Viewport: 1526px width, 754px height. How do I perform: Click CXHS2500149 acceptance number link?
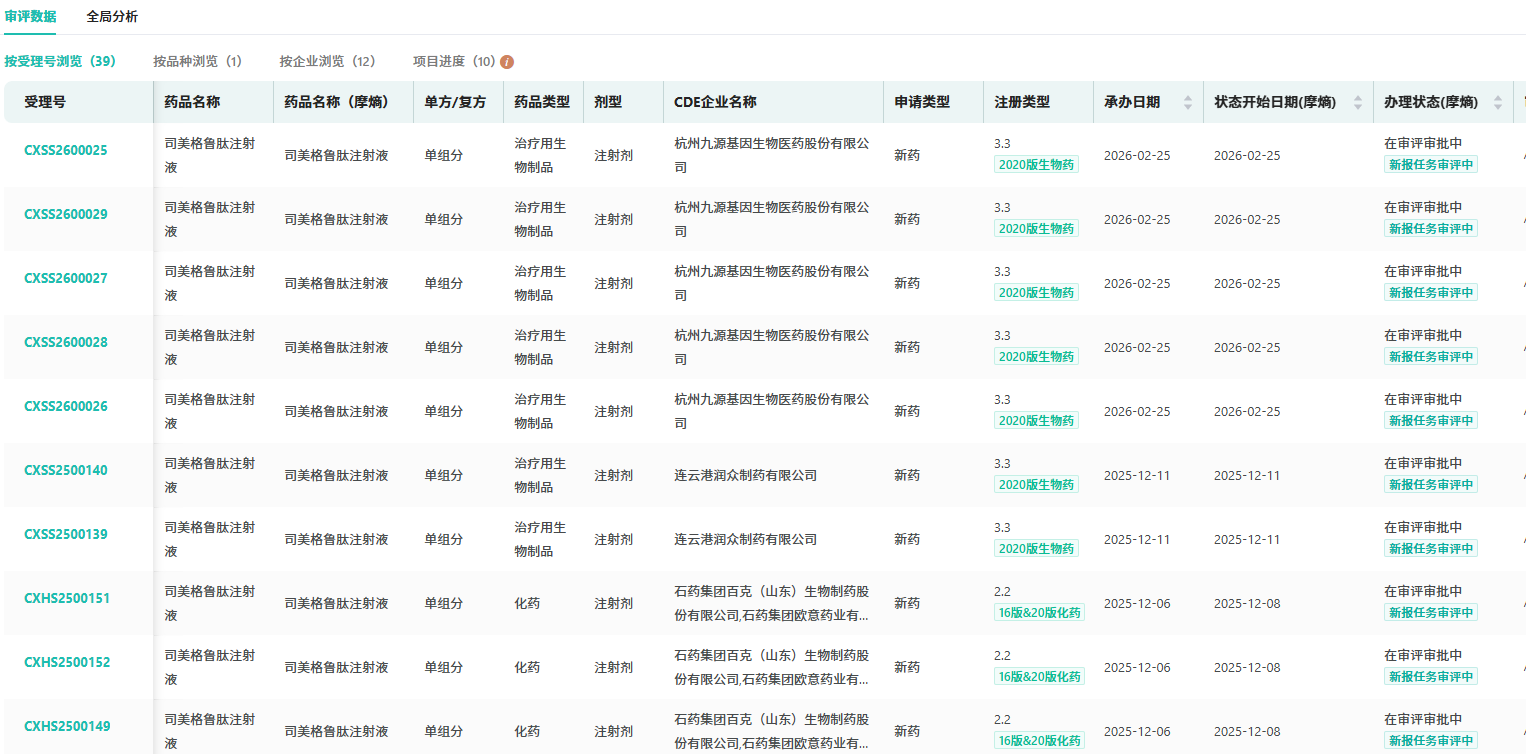[67, 727]
